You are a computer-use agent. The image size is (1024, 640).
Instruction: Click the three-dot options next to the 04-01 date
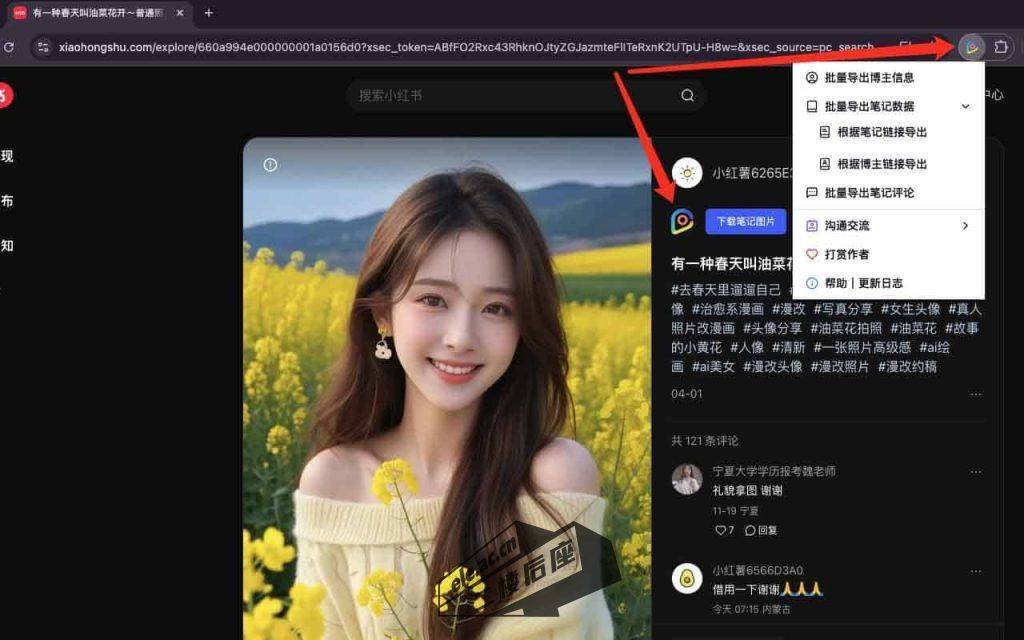[x=976, y=394]
